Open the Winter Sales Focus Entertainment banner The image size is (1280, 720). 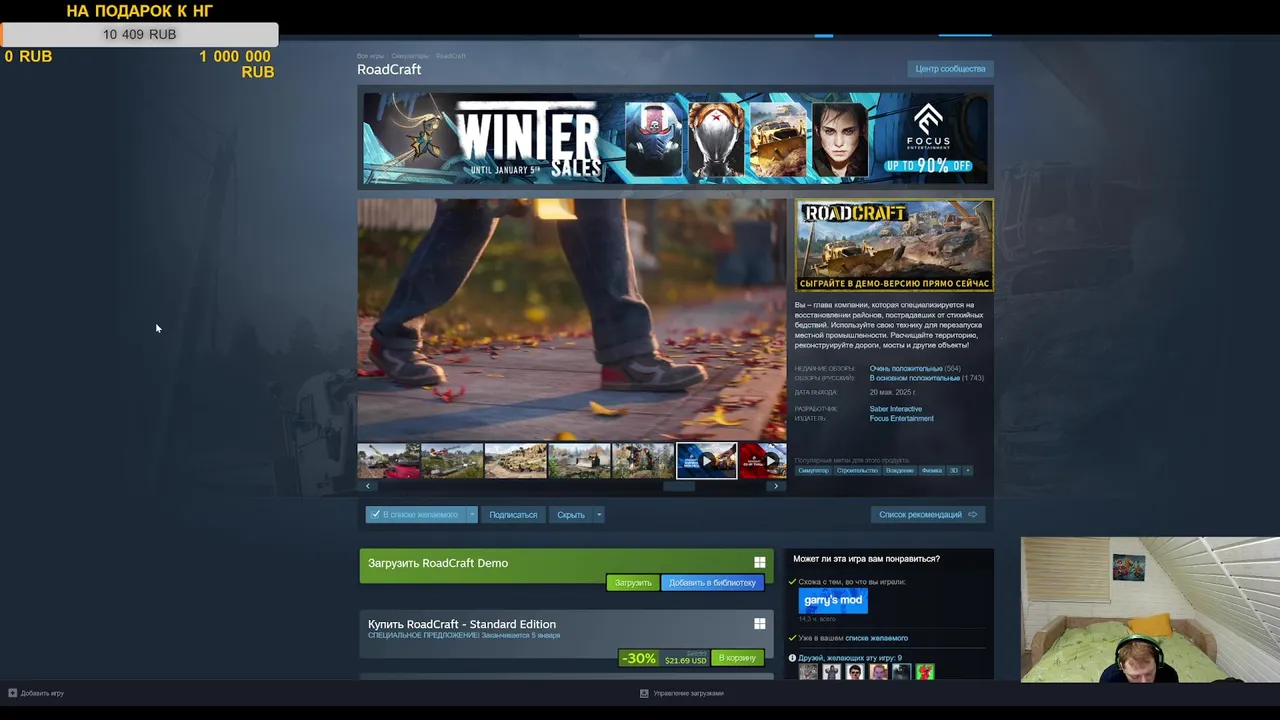point(675,138)
